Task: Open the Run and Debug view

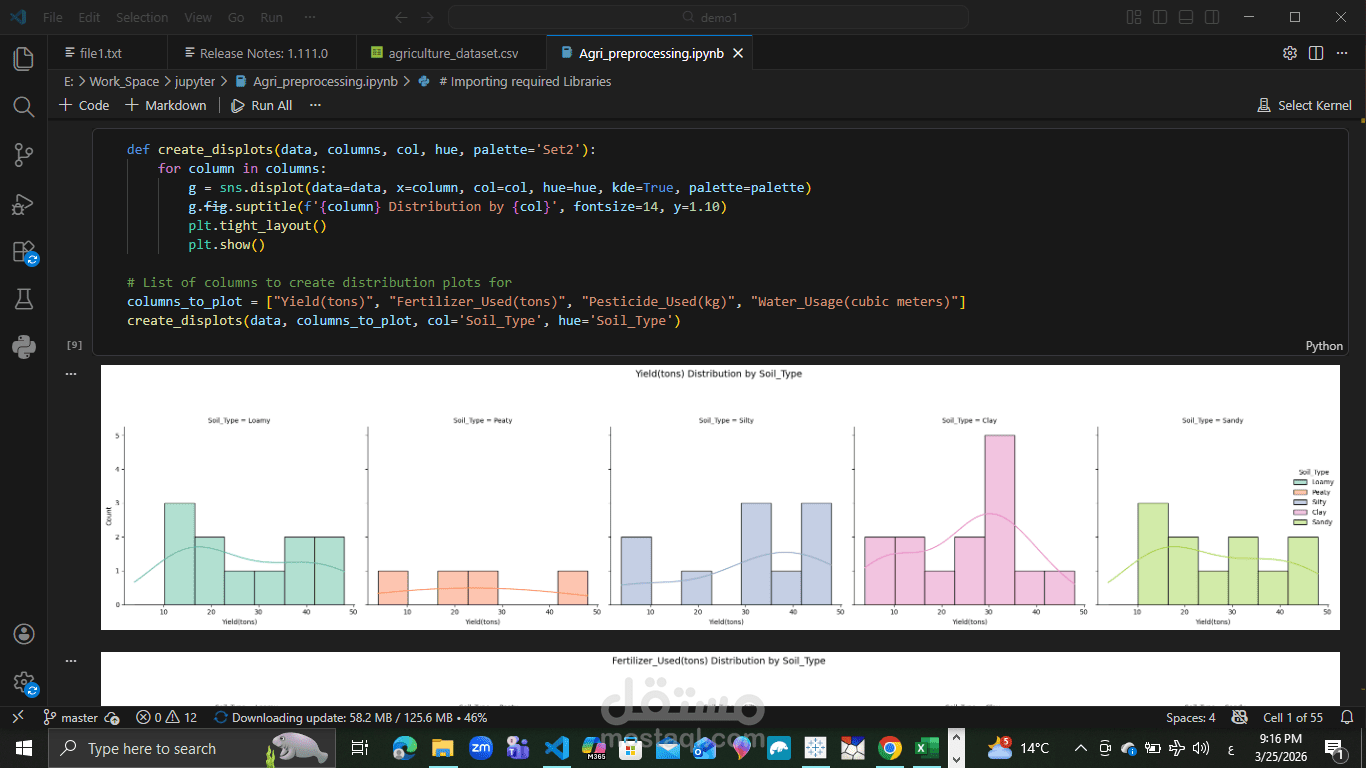Action: click(x=23, y=204)
